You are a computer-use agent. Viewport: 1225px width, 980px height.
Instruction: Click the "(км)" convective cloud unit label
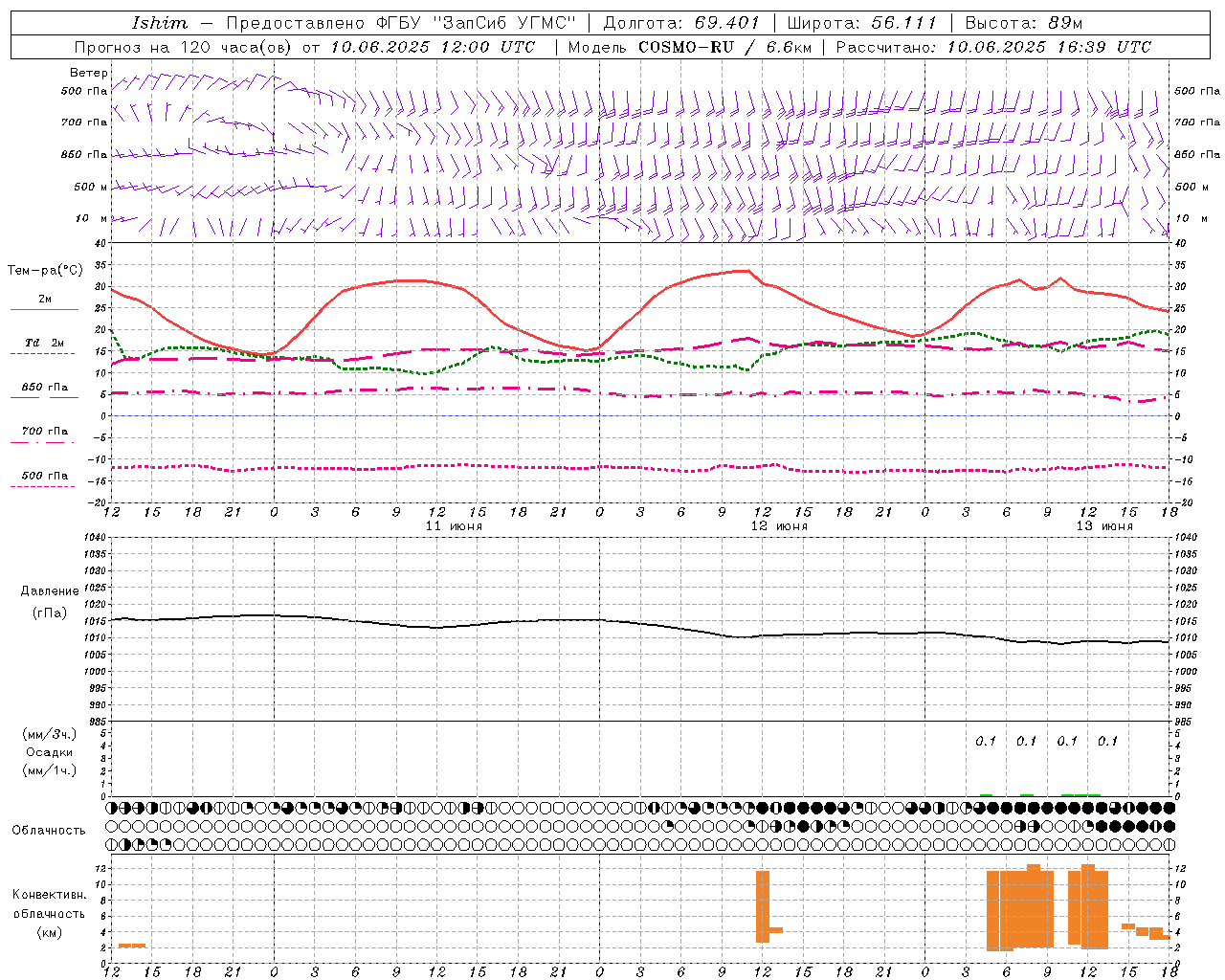coord(50,932)
